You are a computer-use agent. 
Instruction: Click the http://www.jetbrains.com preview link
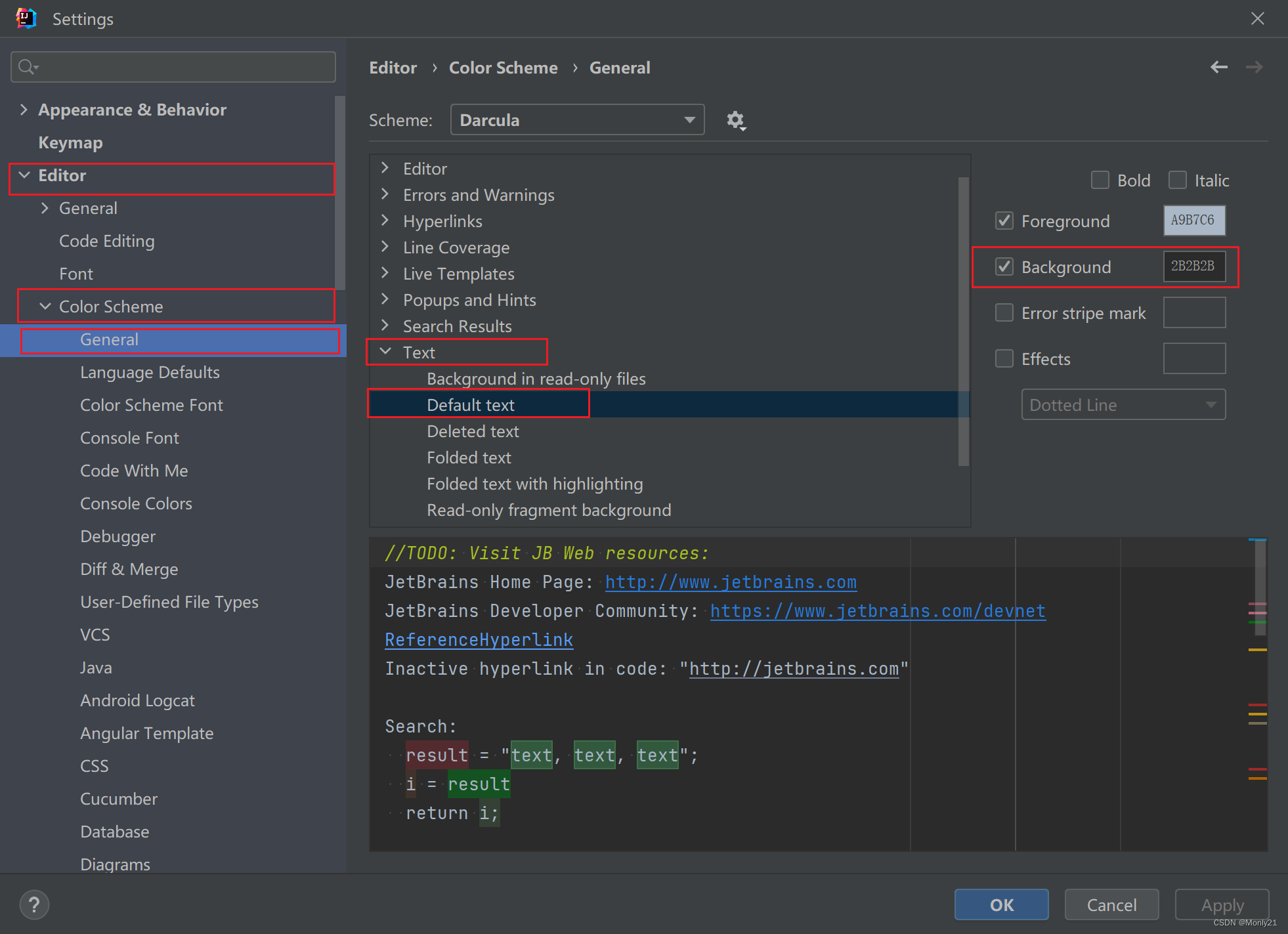coord(731,582)
